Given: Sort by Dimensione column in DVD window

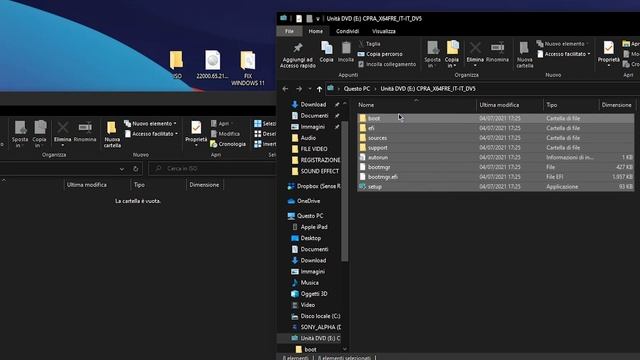Looking at the screenshot, I should [617, 105].
